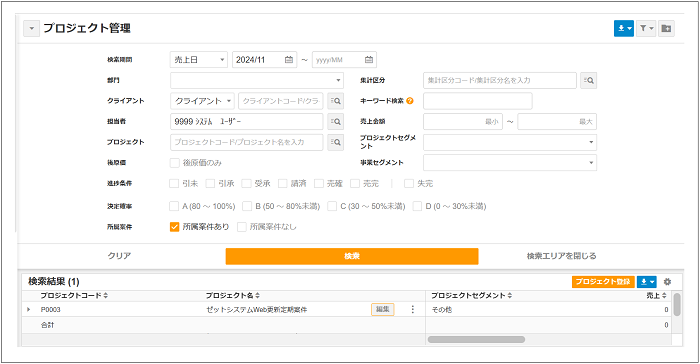Open the 事業セグメント dropdown

[x=510, y=163]
